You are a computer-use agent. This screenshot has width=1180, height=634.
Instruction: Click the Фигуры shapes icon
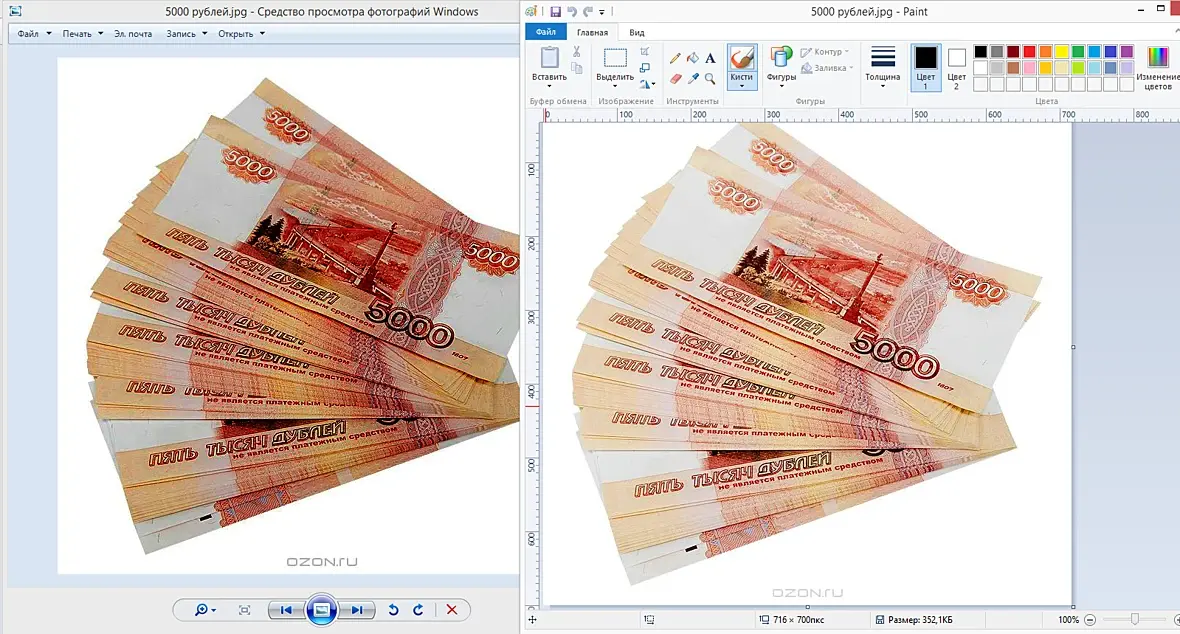(781, 58)
